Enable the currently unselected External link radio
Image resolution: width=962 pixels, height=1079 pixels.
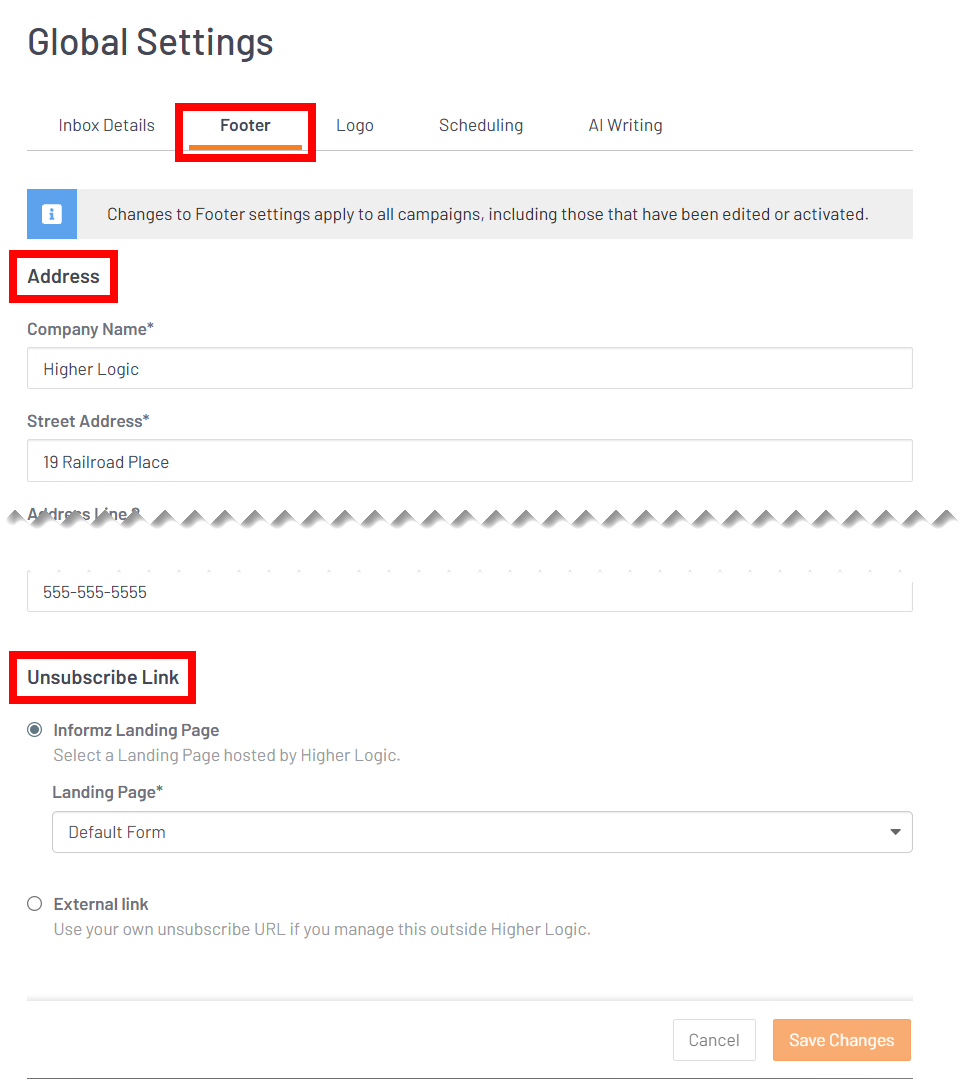point(34,903)
